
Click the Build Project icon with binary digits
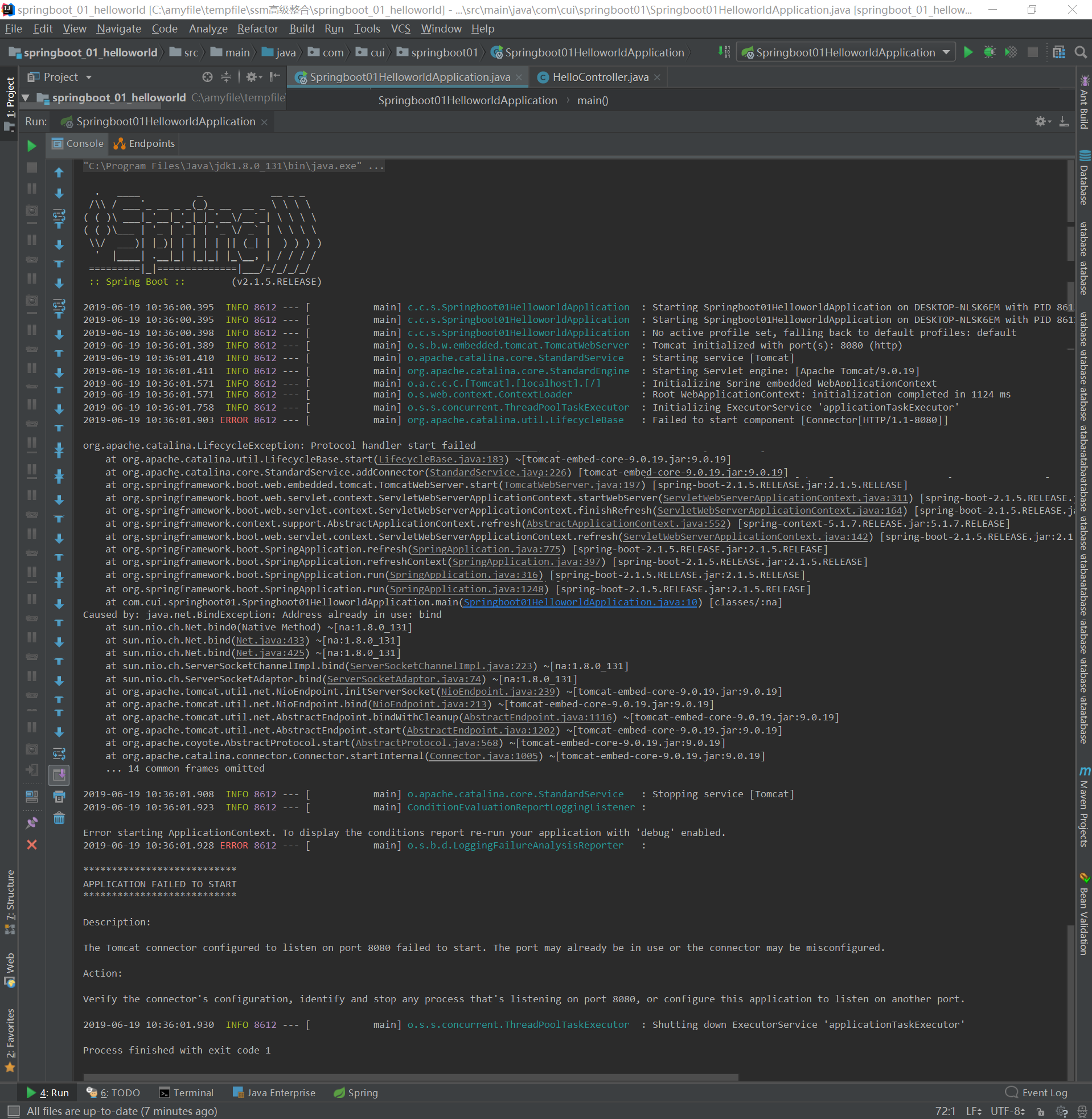(x=724, y=52)
